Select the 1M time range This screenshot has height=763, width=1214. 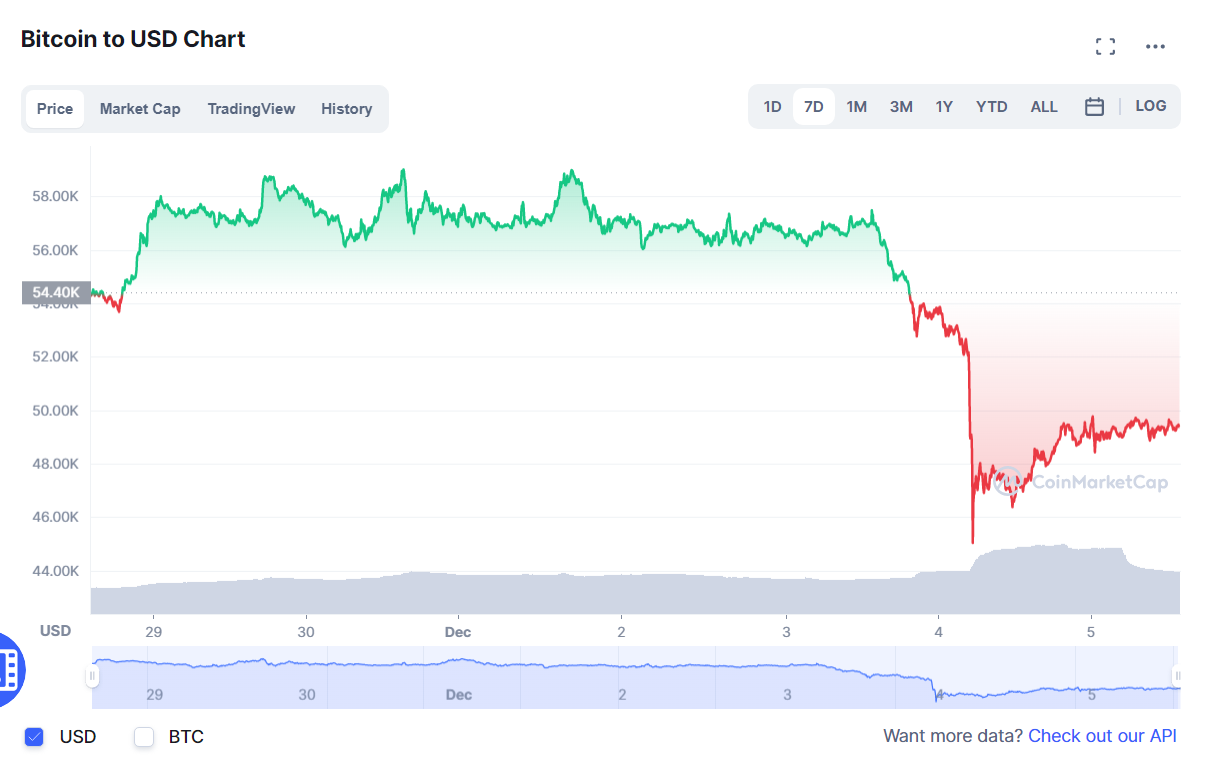(857, 106)
